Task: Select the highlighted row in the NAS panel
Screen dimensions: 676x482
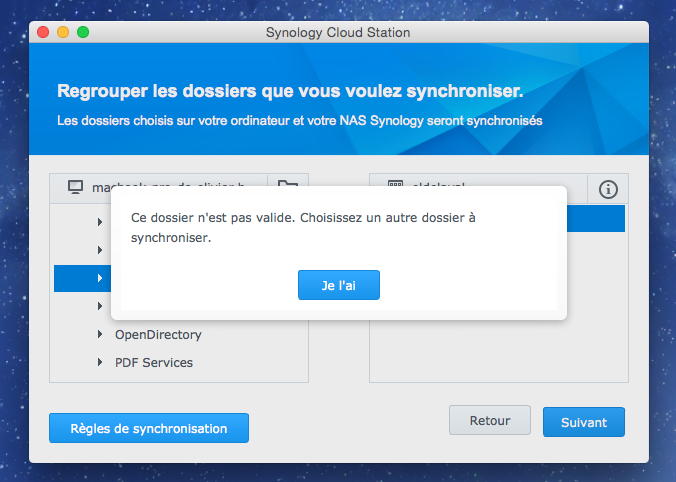Action: pos(595,219)
